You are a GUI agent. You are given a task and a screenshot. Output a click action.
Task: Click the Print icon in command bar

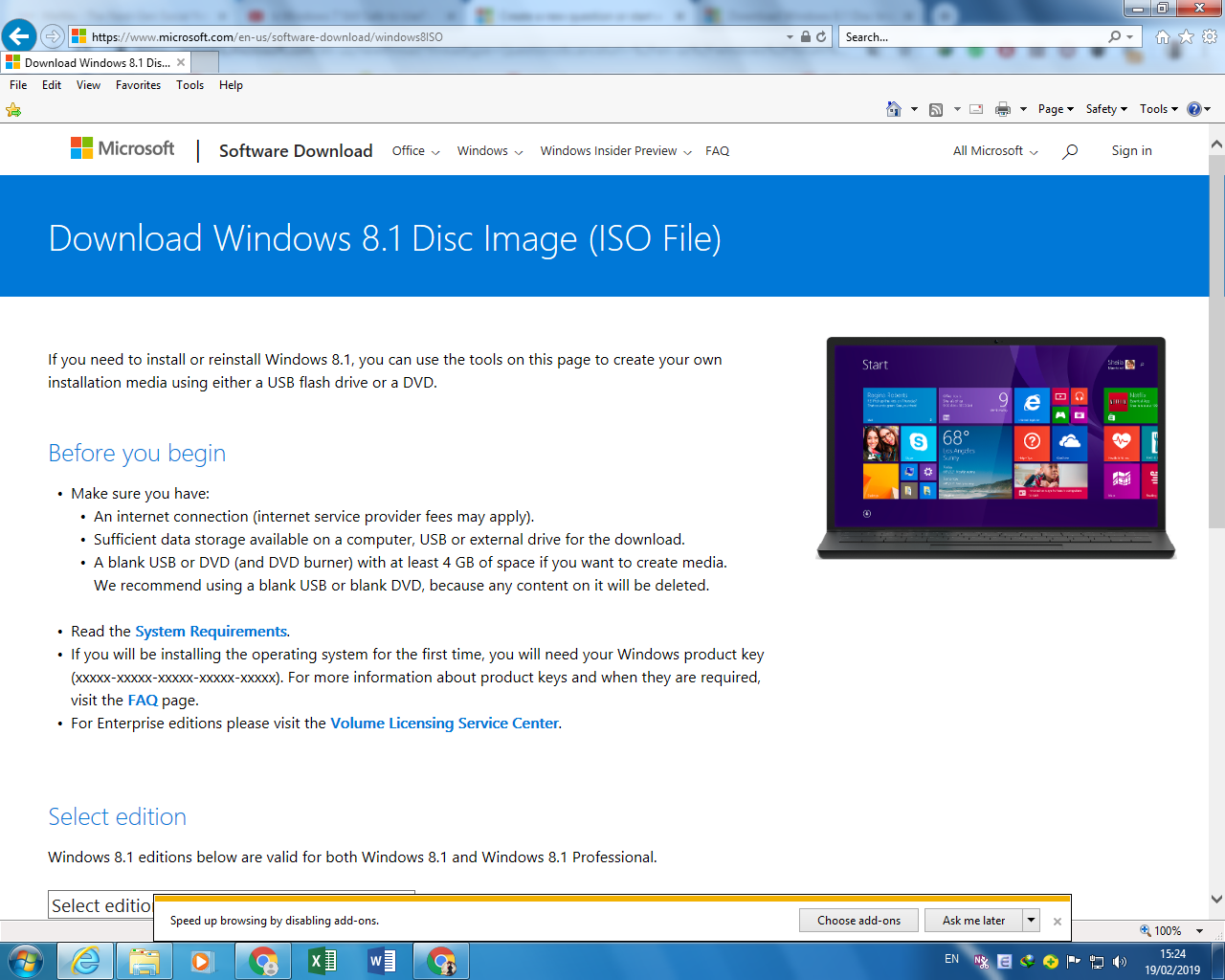1003,109
